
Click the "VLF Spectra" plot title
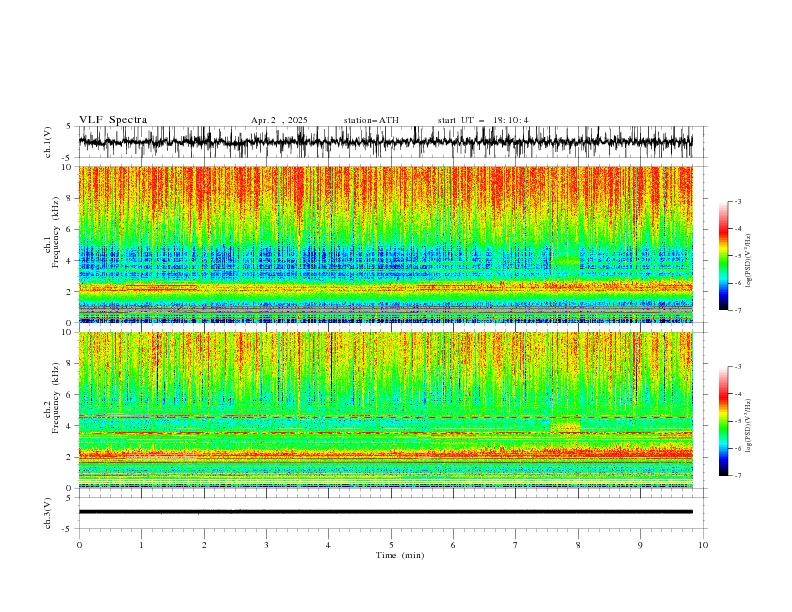click(x=113, y=120)
